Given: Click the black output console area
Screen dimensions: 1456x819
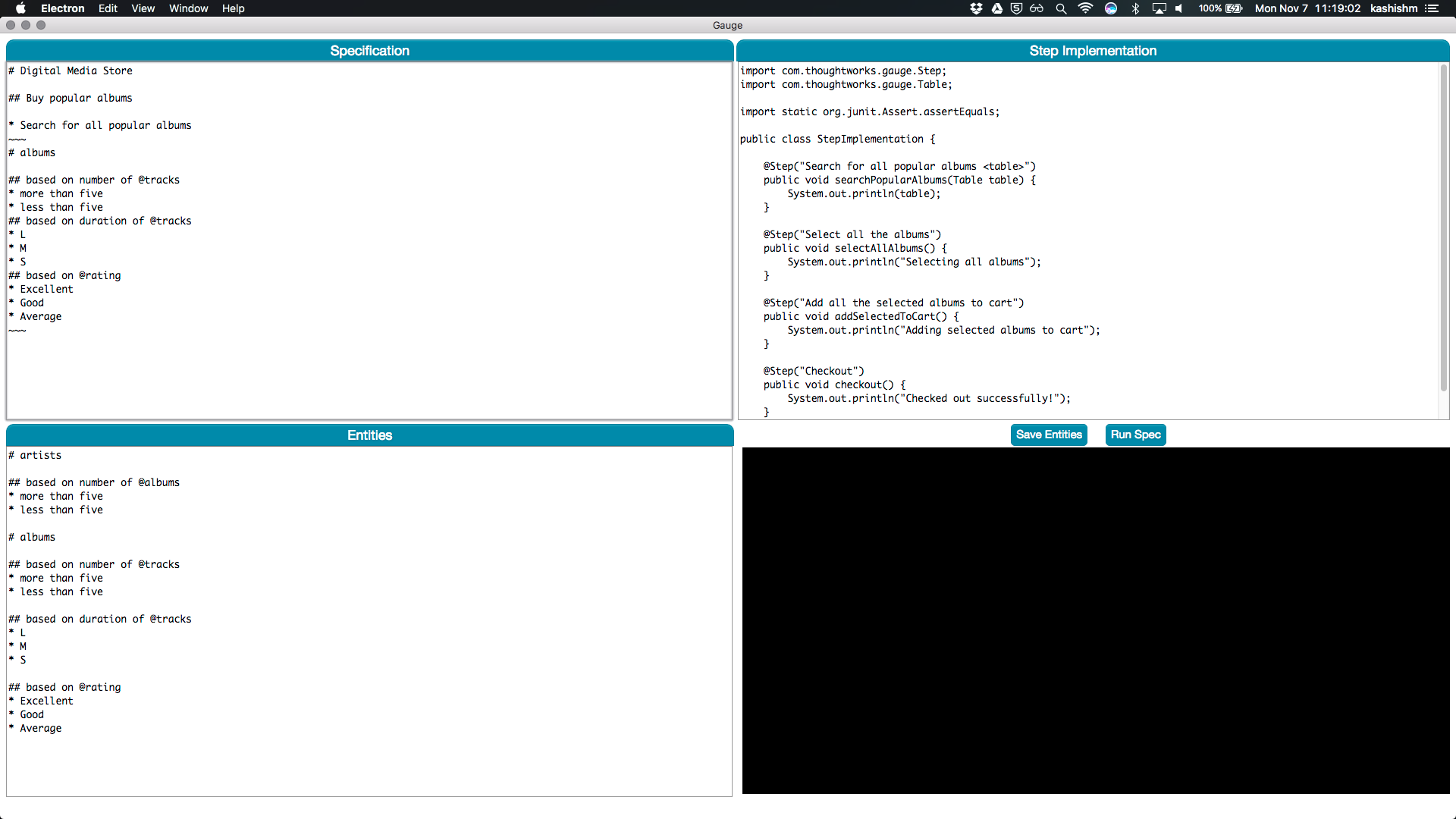Looking at the screenshot, I should point(1096,620).
